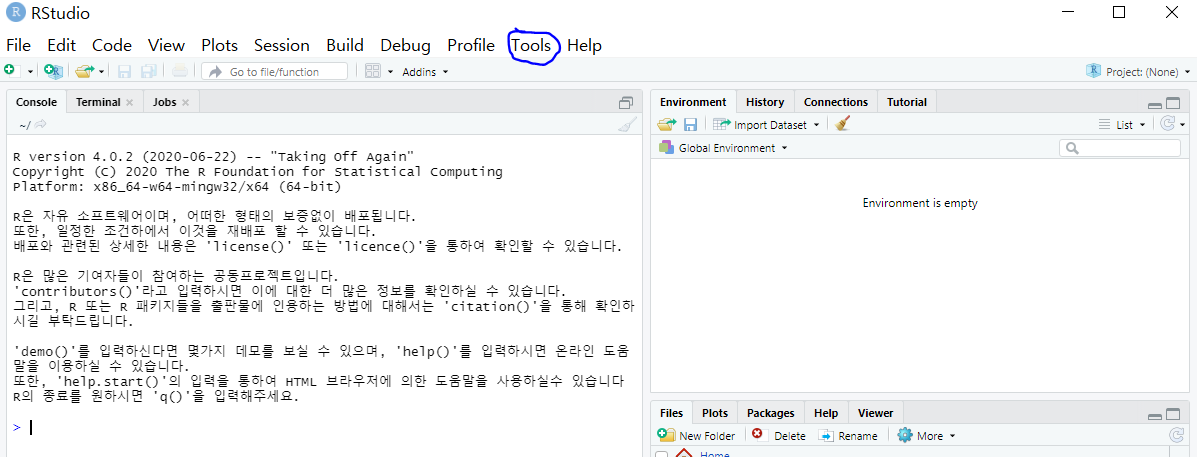
Task: Switch to the History tab
Action: click(x=765, y=101)
